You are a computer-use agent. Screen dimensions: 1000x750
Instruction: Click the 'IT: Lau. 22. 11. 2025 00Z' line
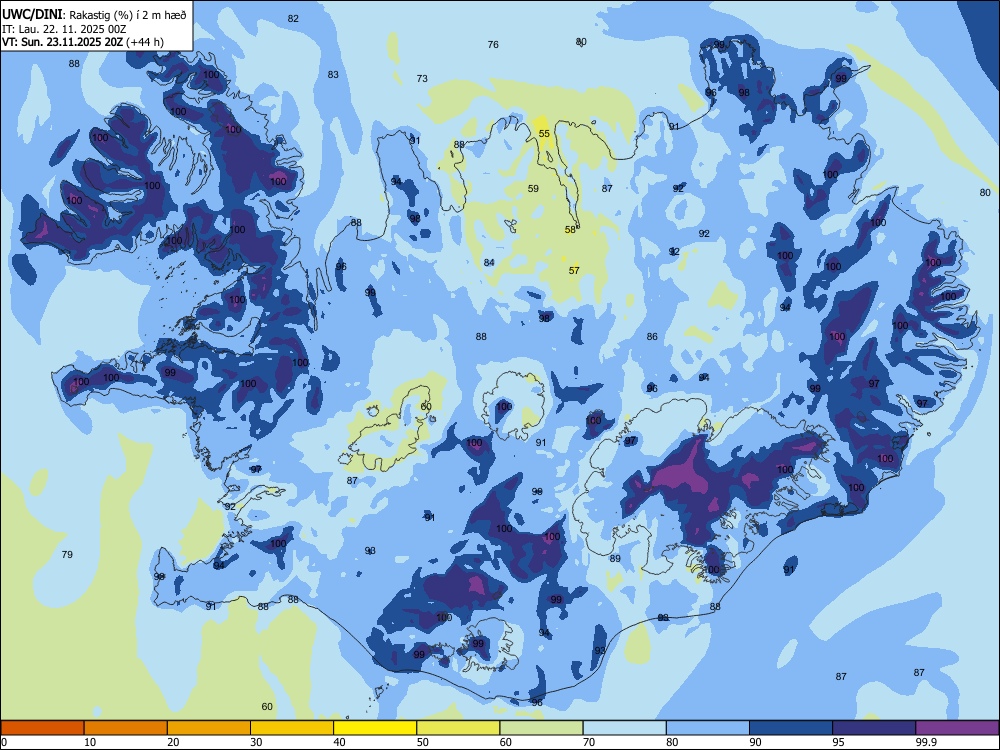click(64, 29)
